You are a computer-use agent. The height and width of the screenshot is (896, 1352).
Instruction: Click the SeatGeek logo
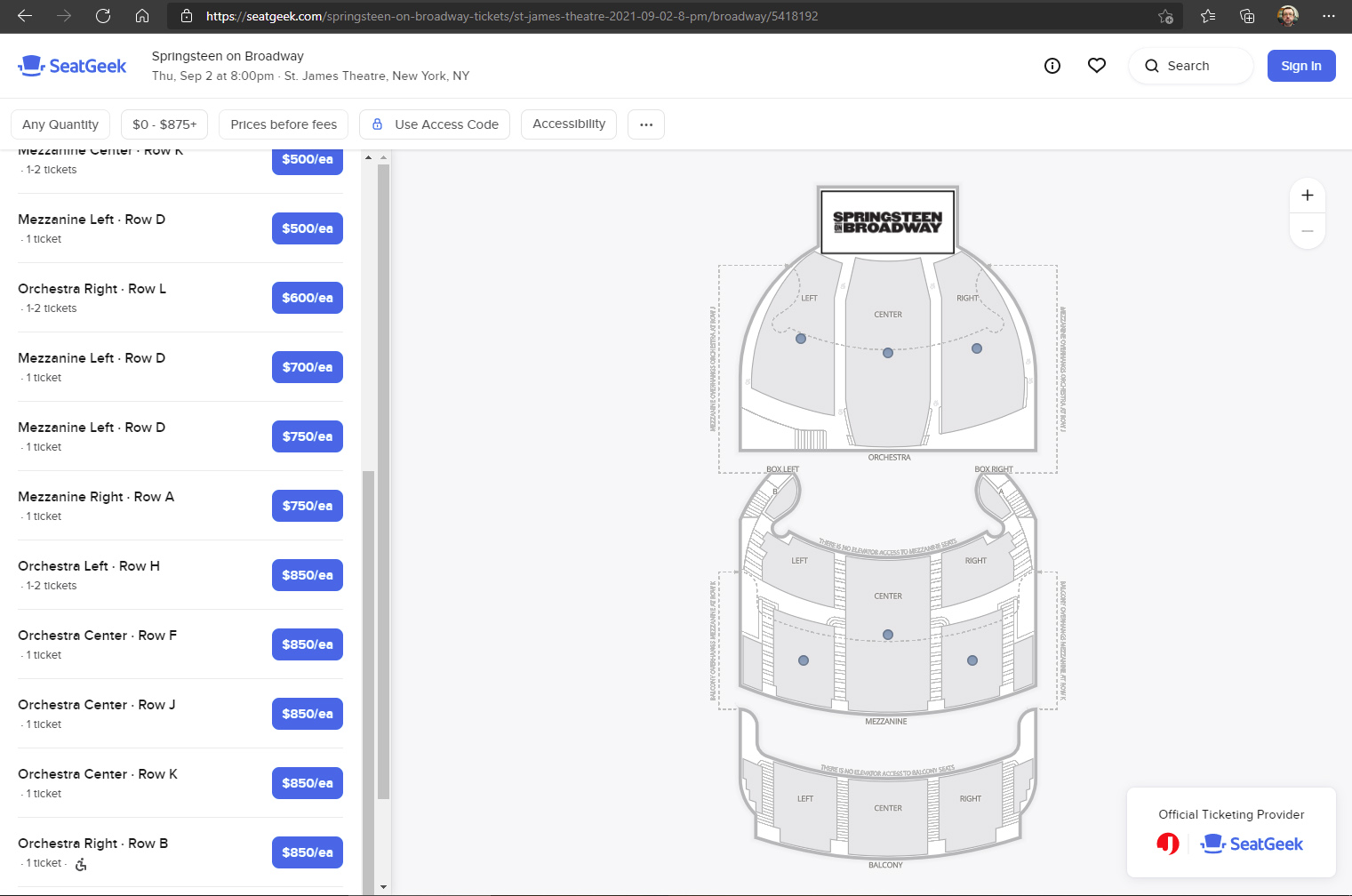coord(72,66)
